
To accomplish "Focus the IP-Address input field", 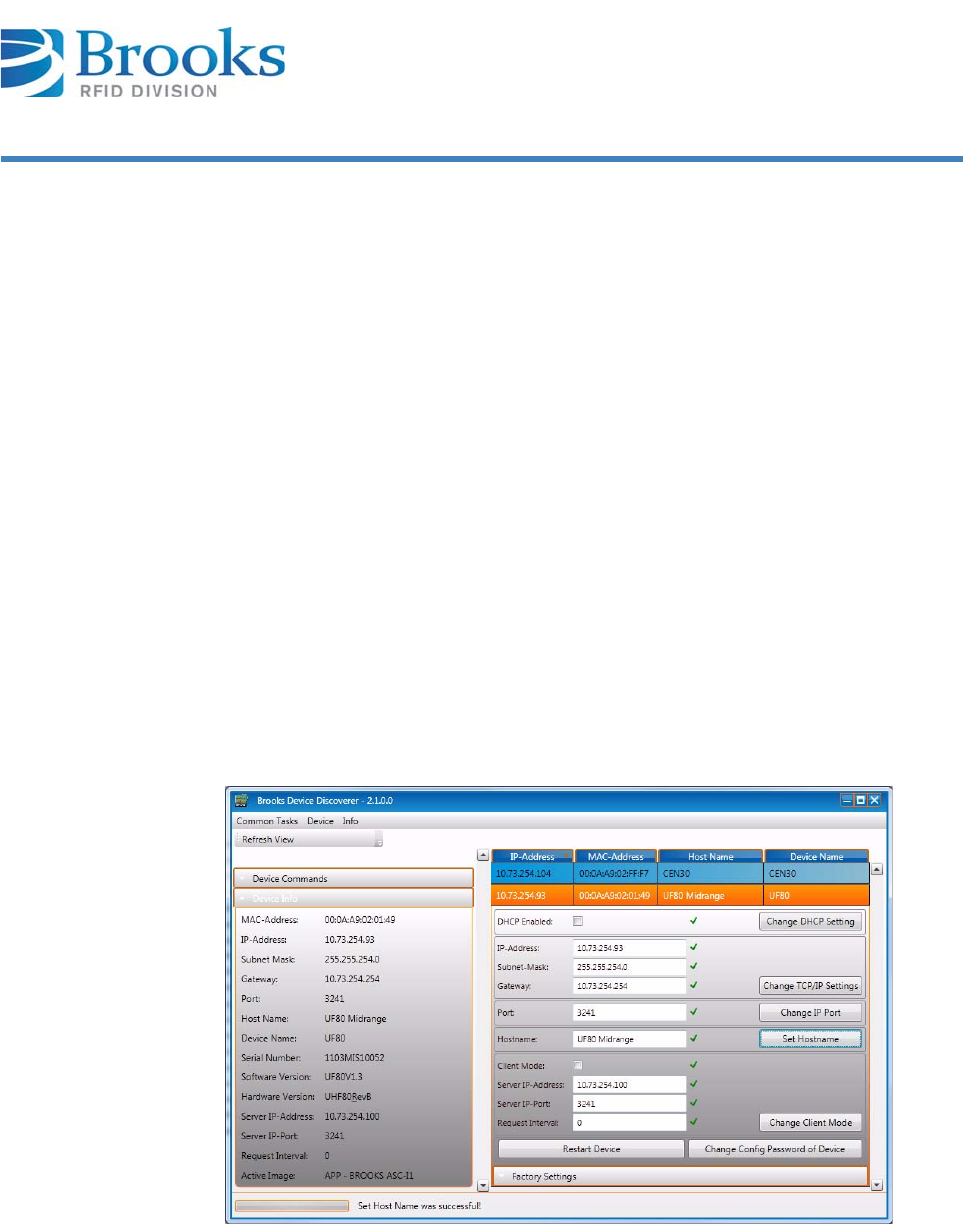I will tap(629, 948).
